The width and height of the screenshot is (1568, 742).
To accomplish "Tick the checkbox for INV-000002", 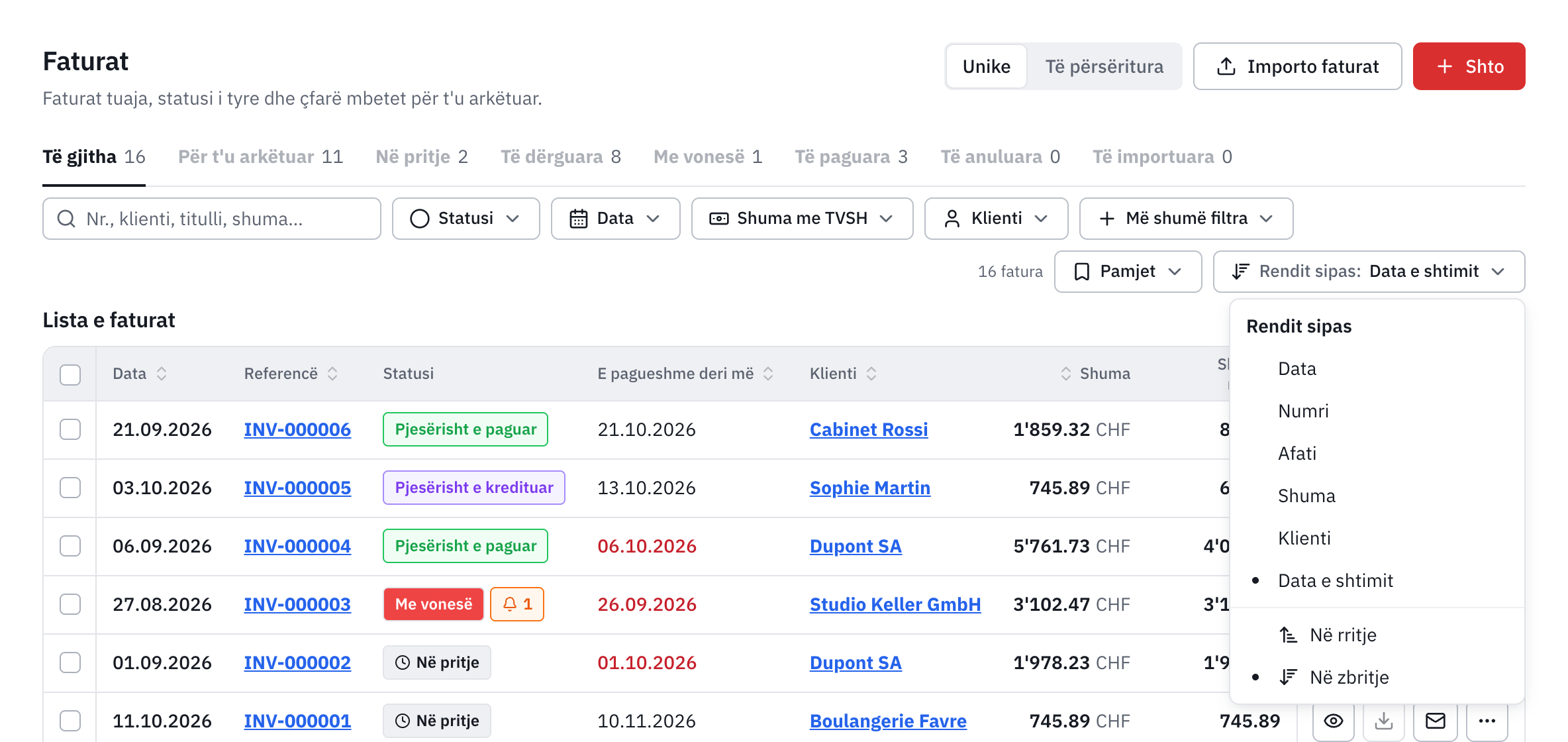I will (70, 662).
